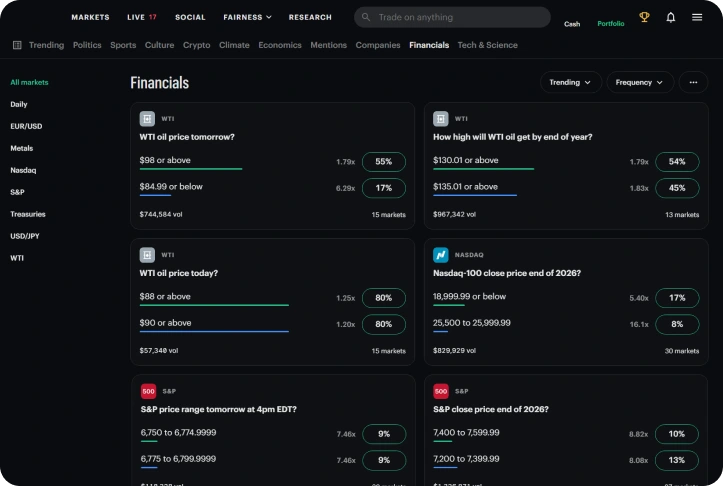Open the Trending sort dropdown
This screenshot has height=486, width=723.
pyautogui.click(x=570, y=82)
